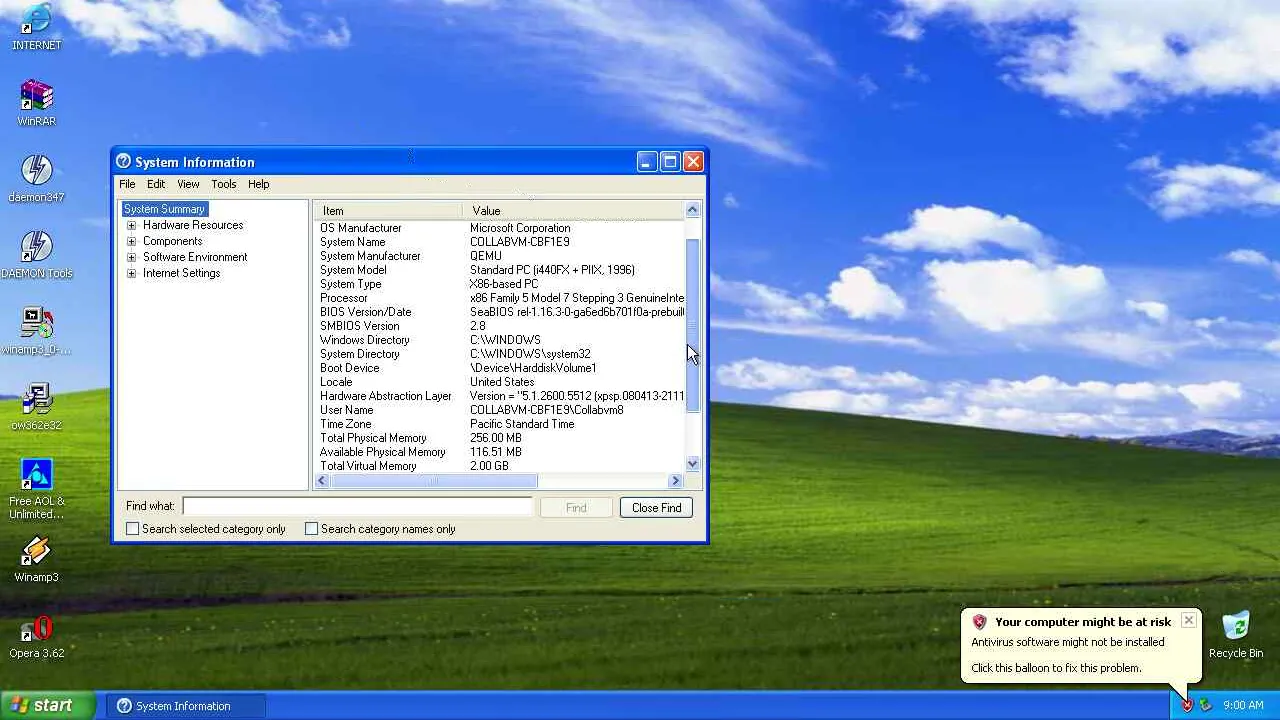Select the Recycle Bin icon
The height and width of the screenshot is (720, 1280).
(x=1236, y=636)
